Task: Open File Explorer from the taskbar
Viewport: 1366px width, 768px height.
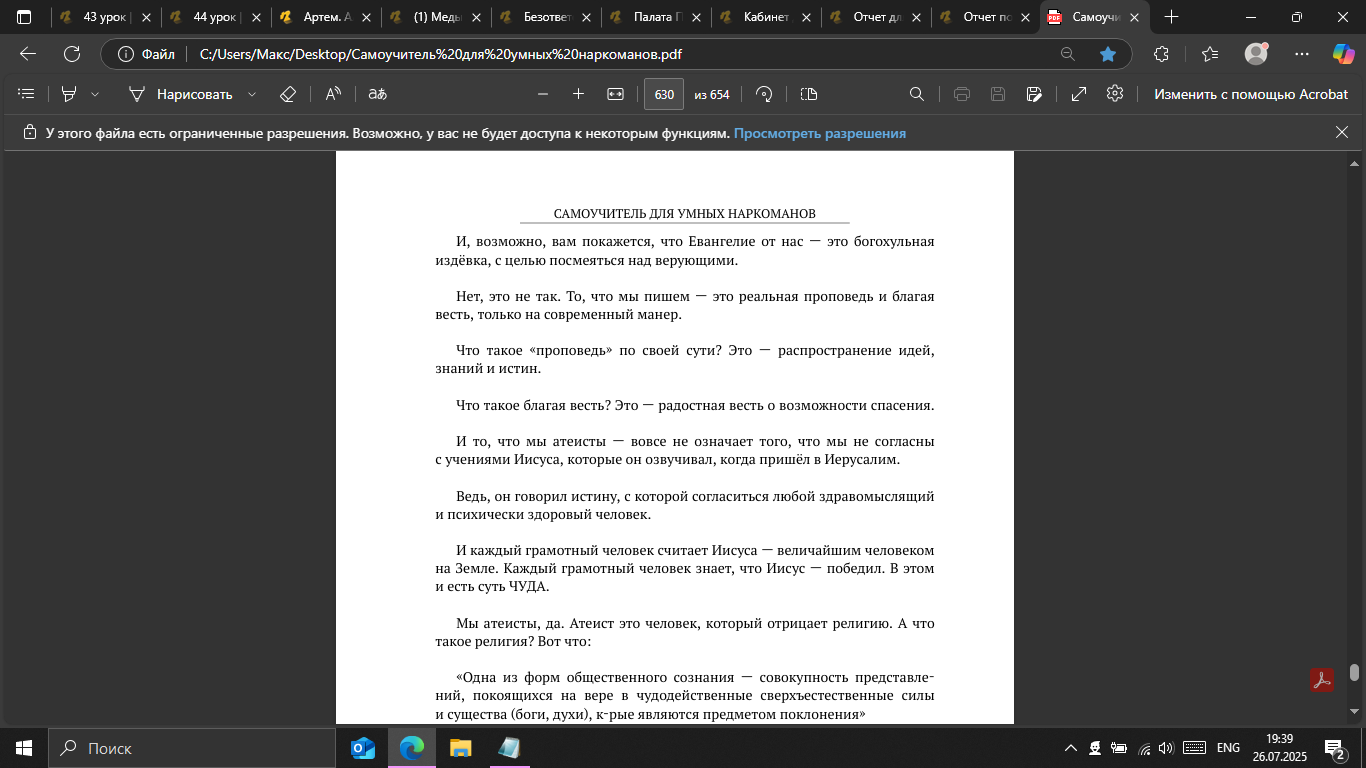Action: [460, 748]
